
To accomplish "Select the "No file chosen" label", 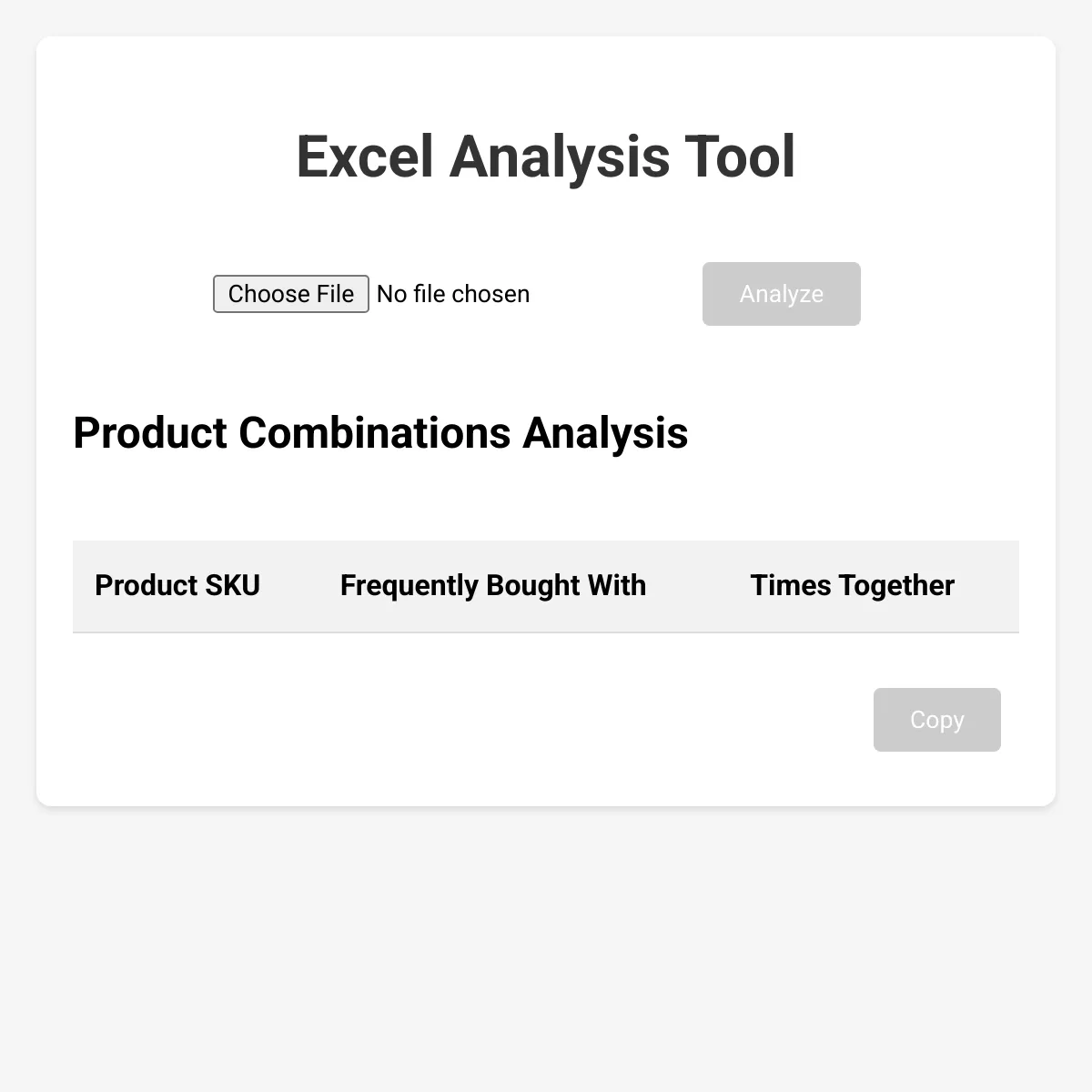I will tap(453, 294).
